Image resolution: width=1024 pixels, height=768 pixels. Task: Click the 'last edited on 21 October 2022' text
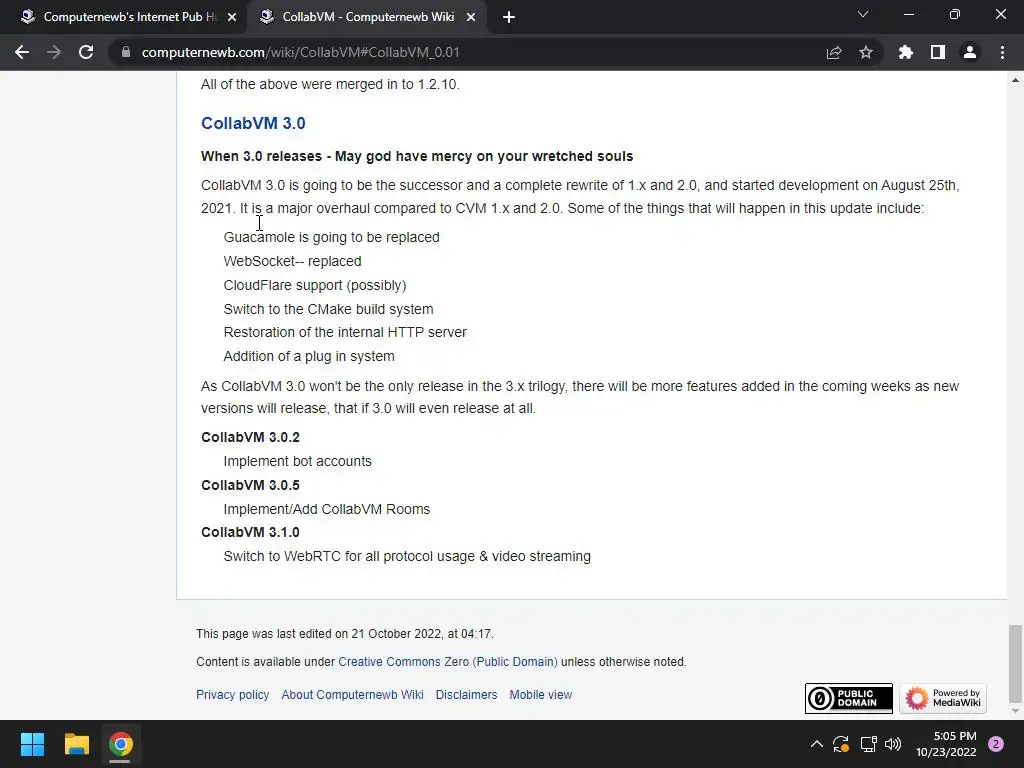pos(345,633)
